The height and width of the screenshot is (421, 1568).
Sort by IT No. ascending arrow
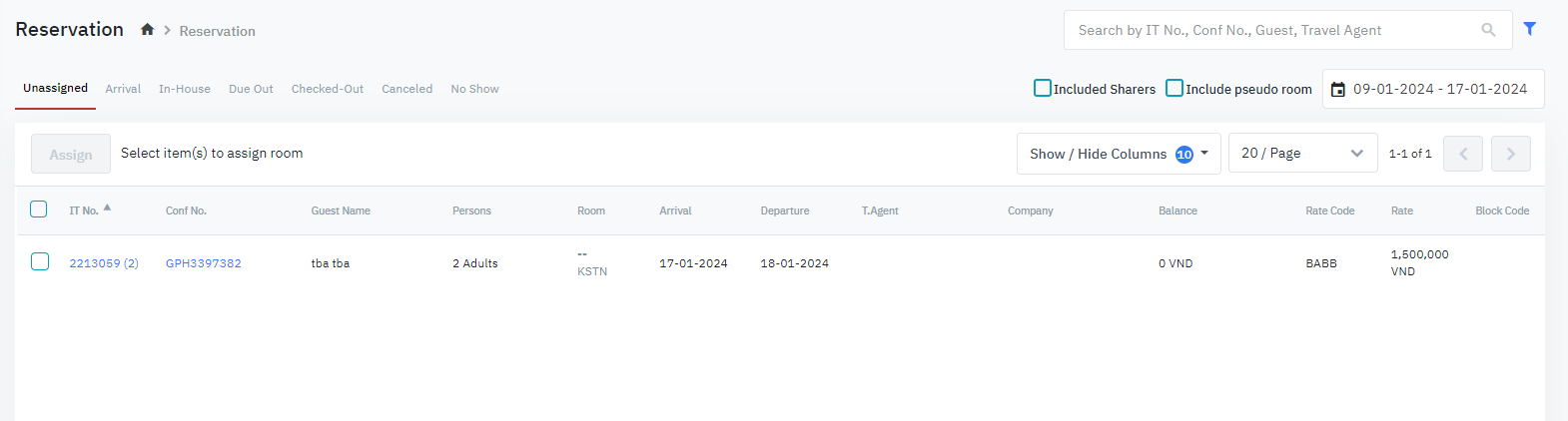107,208
